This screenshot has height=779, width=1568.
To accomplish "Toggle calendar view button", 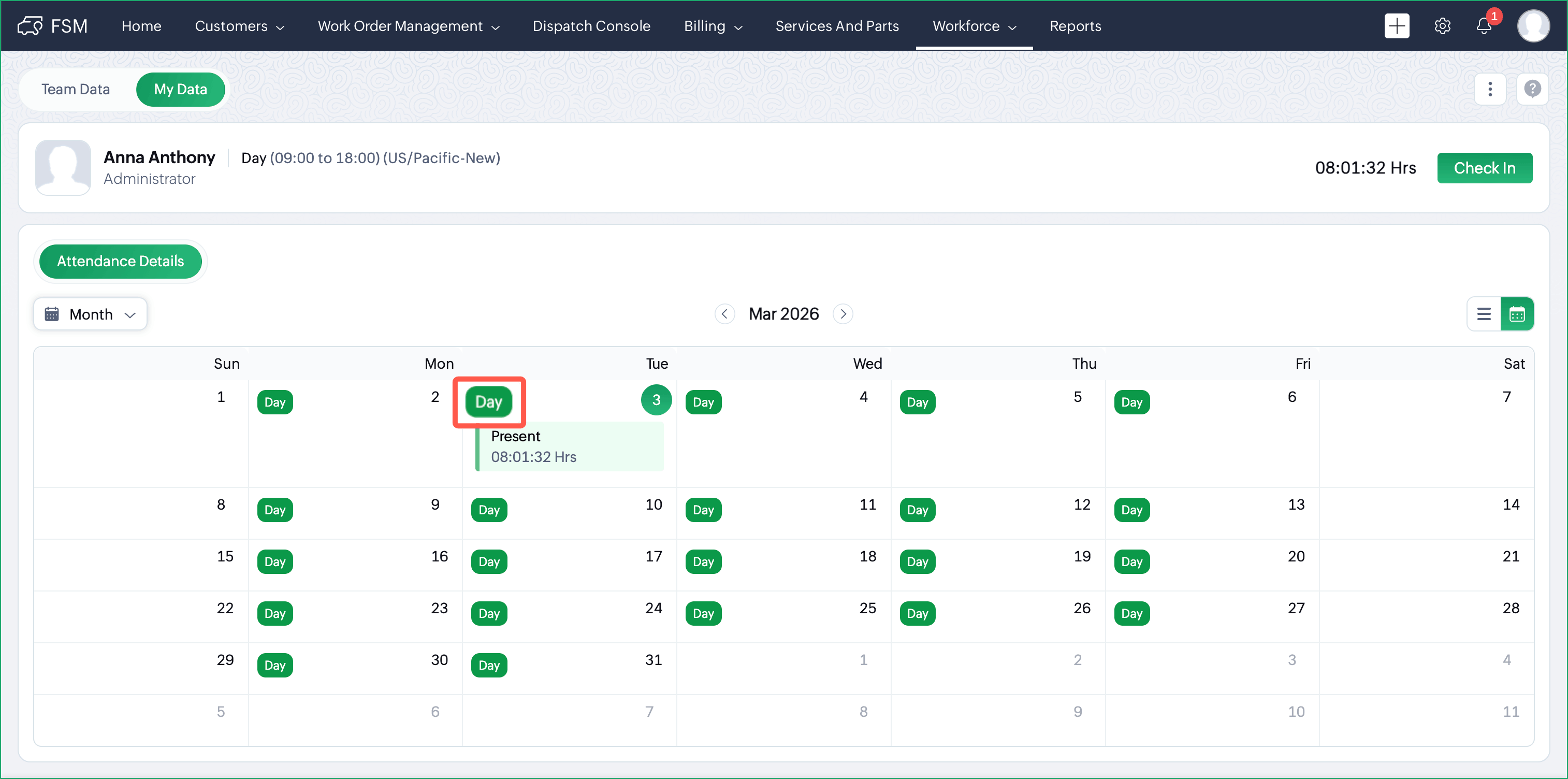I will pos(1517,314).
